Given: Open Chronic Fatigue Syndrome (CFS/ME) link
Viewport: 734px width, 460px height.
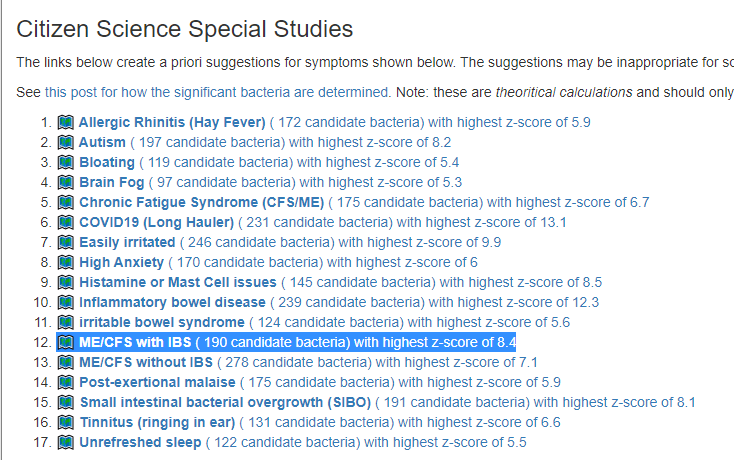Looking at the screenshot, I should coord(195,202).
